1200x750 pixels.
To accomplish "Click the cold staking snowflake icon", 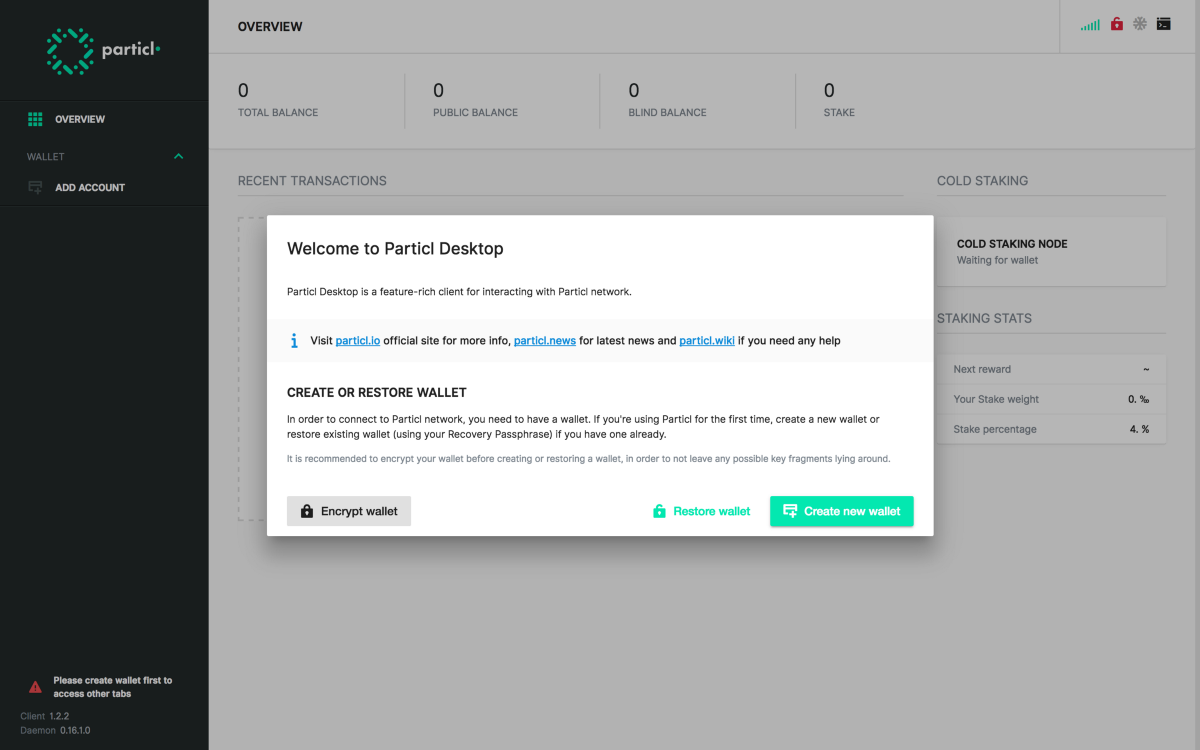I will (x=1140, y=24).
